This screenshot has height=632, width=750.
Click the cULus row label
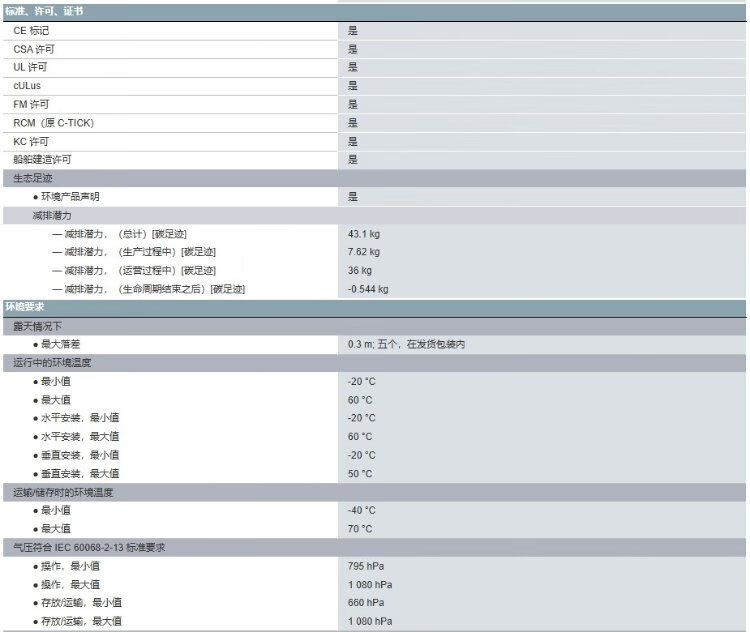(x=27, y=86)
